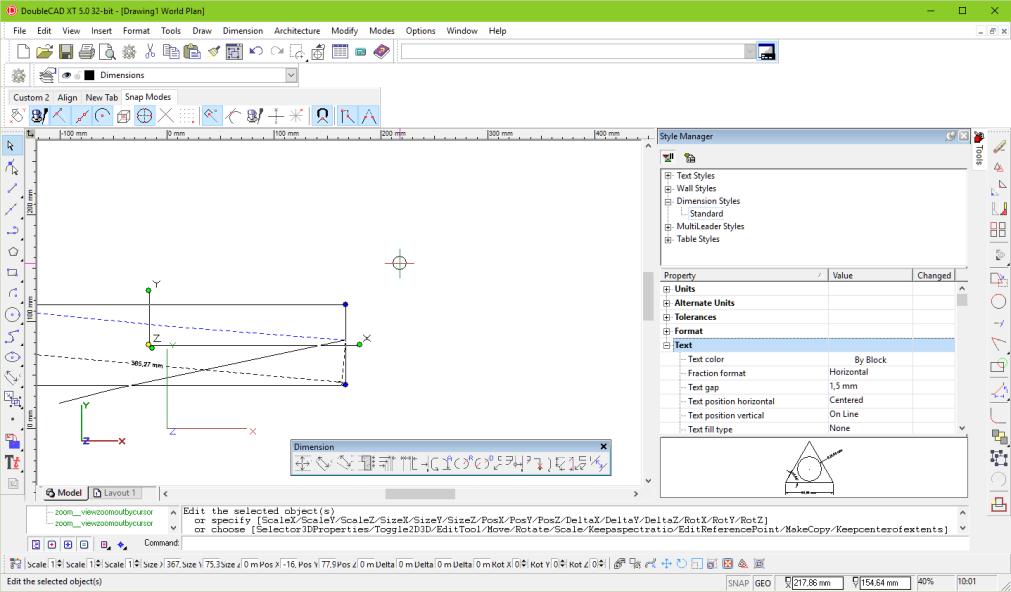Pick the Polygon tool in left toolbar

12,252
